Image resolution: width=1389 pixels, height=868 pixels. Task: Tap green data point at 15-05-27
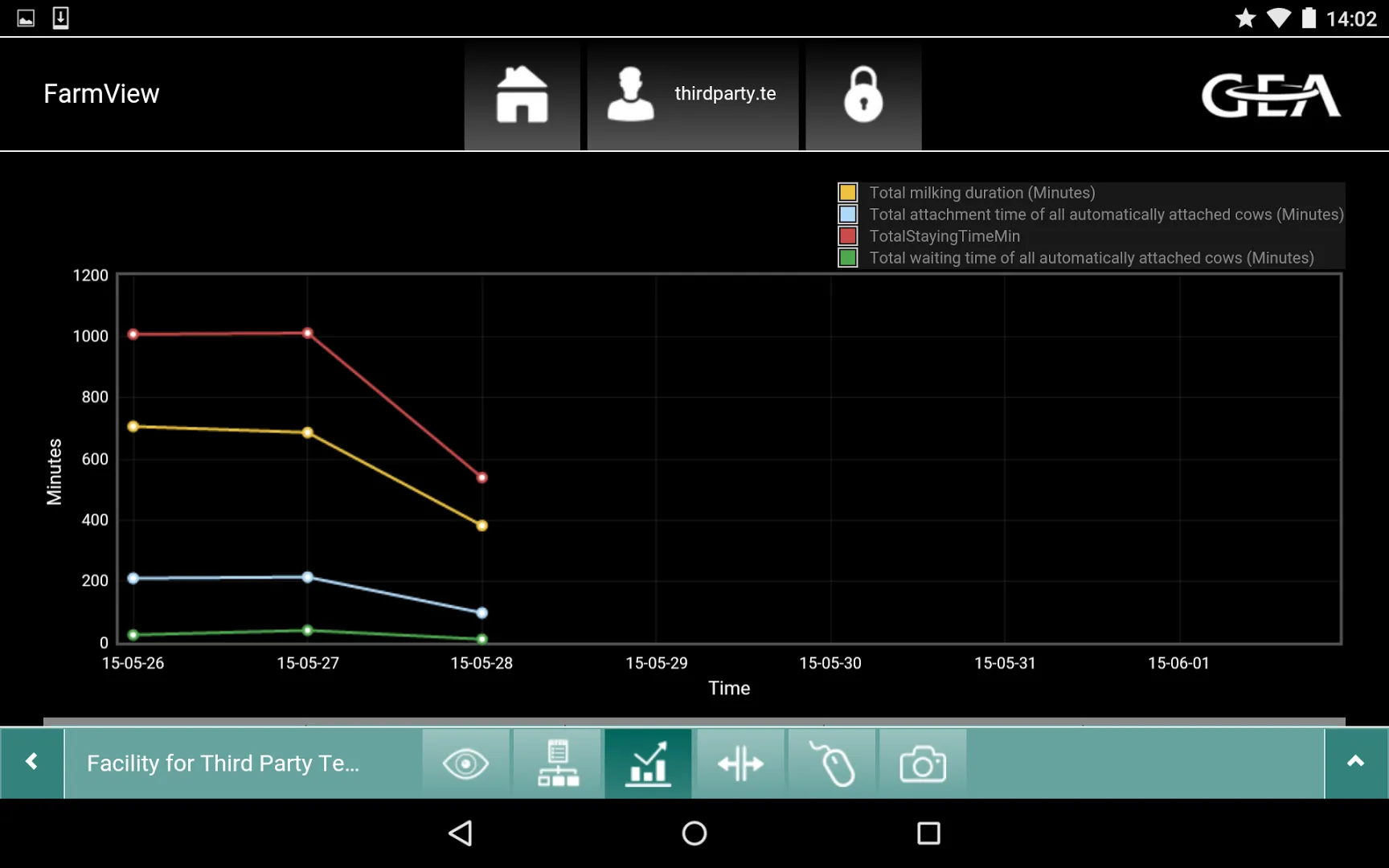point(308,630)
